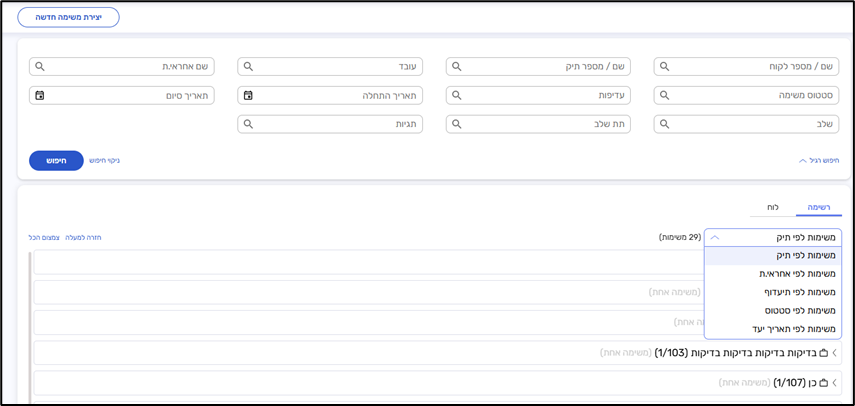Image resolution: width=855 pixels, height=406 pixels.
Task: Click יצירת משימה חדשה button
Action: click(68, 17)
